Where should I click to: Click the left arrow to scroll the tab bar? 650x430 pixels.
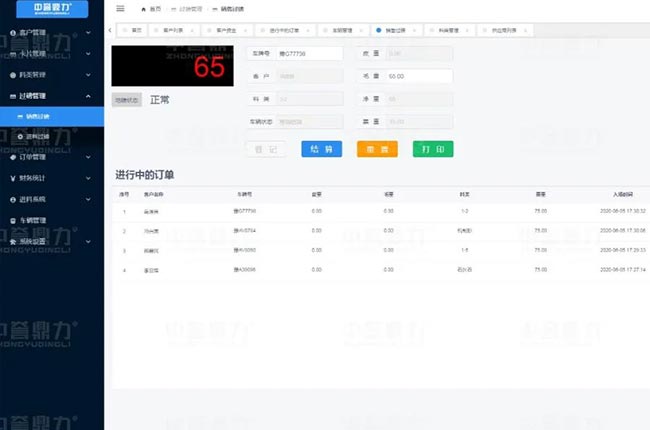110,30
